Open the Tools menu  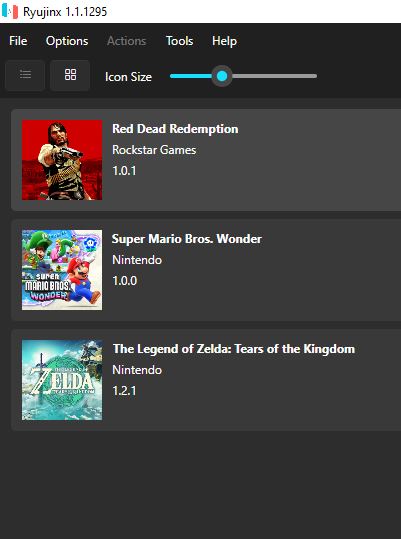coord(179,41)
